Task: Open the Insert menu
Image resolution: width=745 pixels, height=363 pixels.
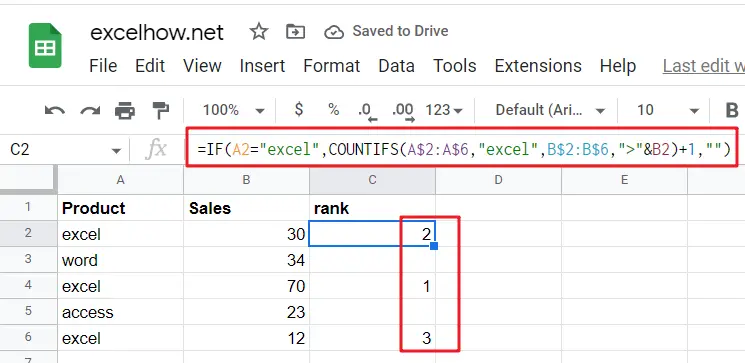Action: coord(262,66)
